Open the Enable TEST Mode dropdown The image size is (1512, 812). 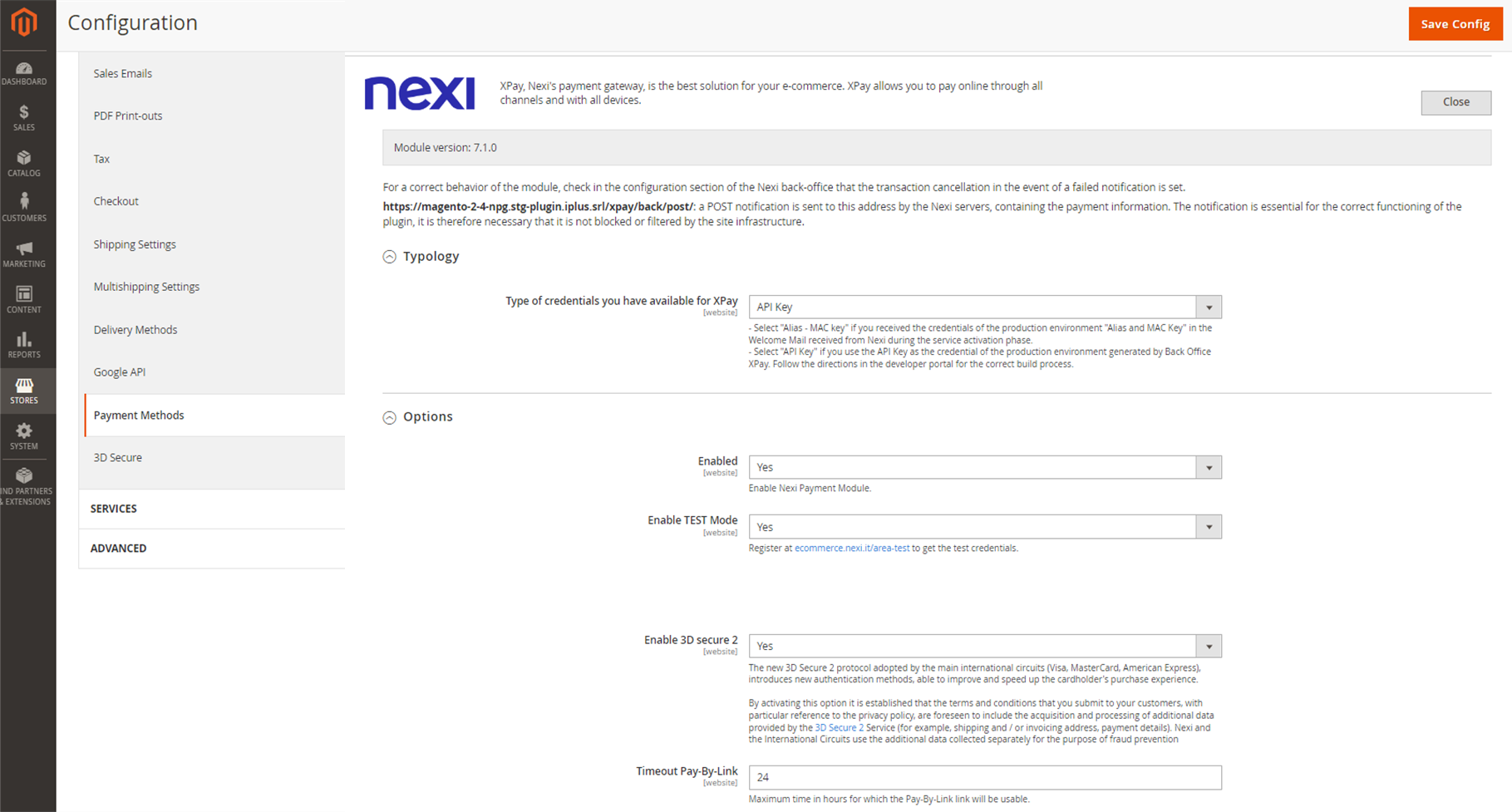click(985, 527)
